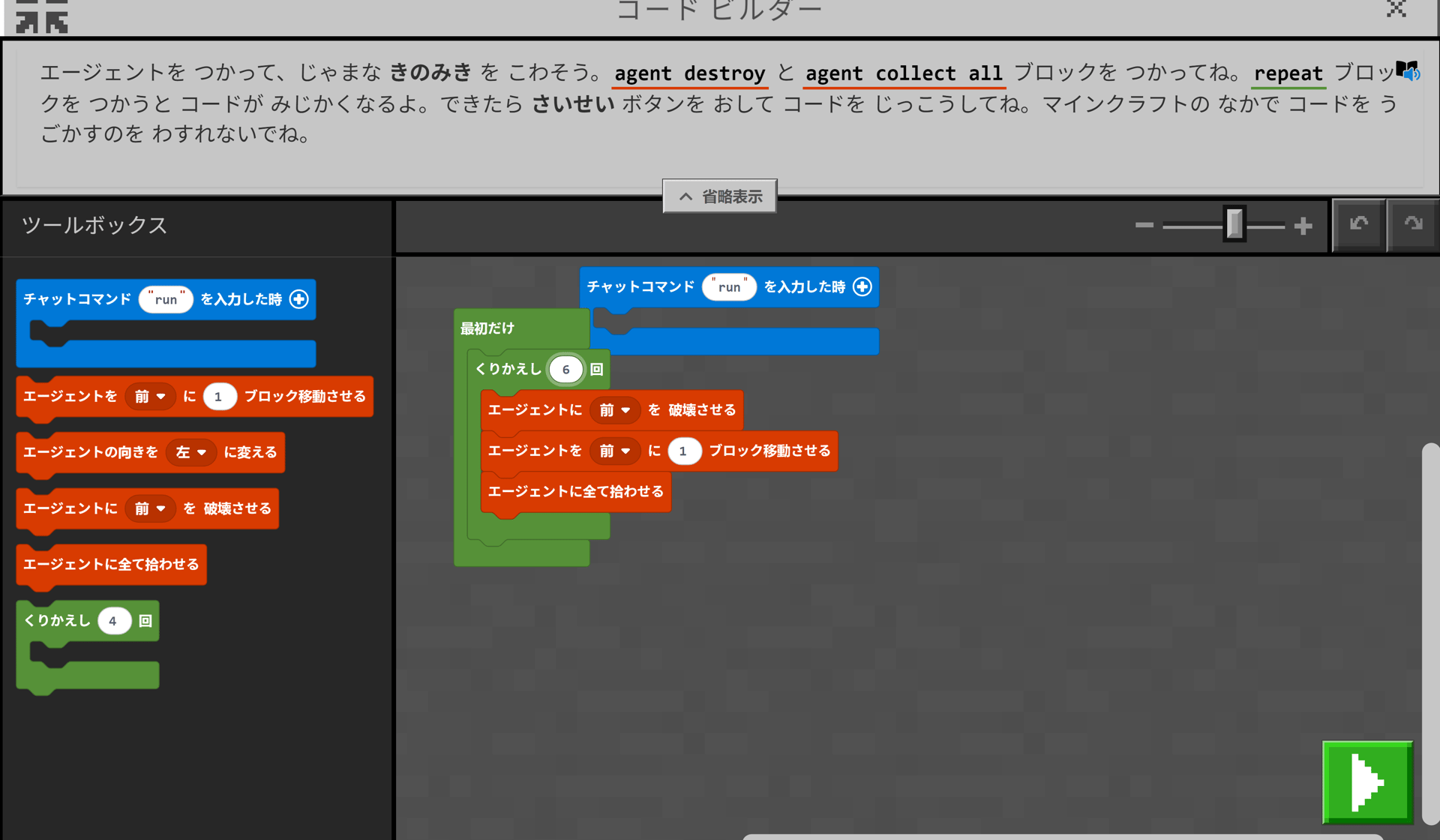Click the vertical workspace scrollbar

(1430, 634)
